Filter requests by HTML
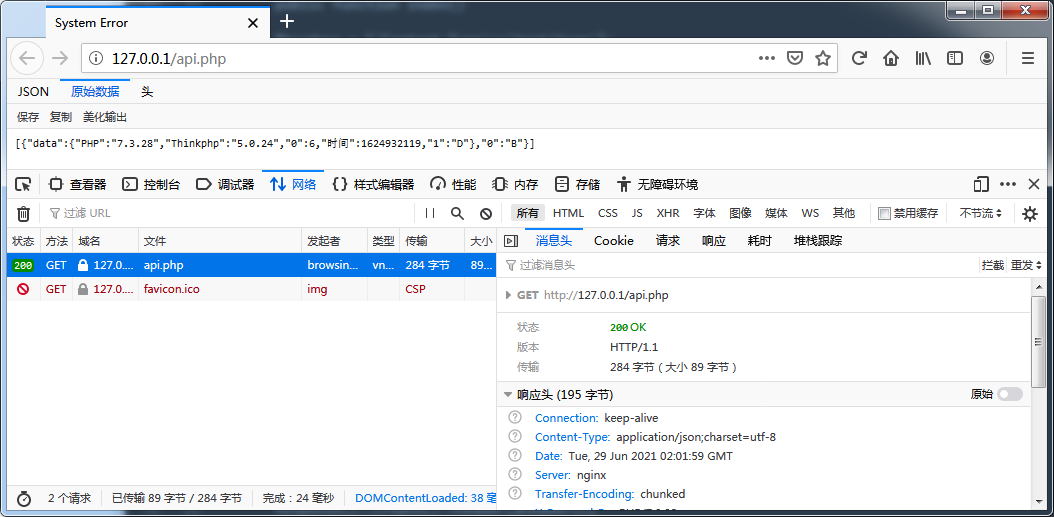1054x517 pixels. click(569, 213)
